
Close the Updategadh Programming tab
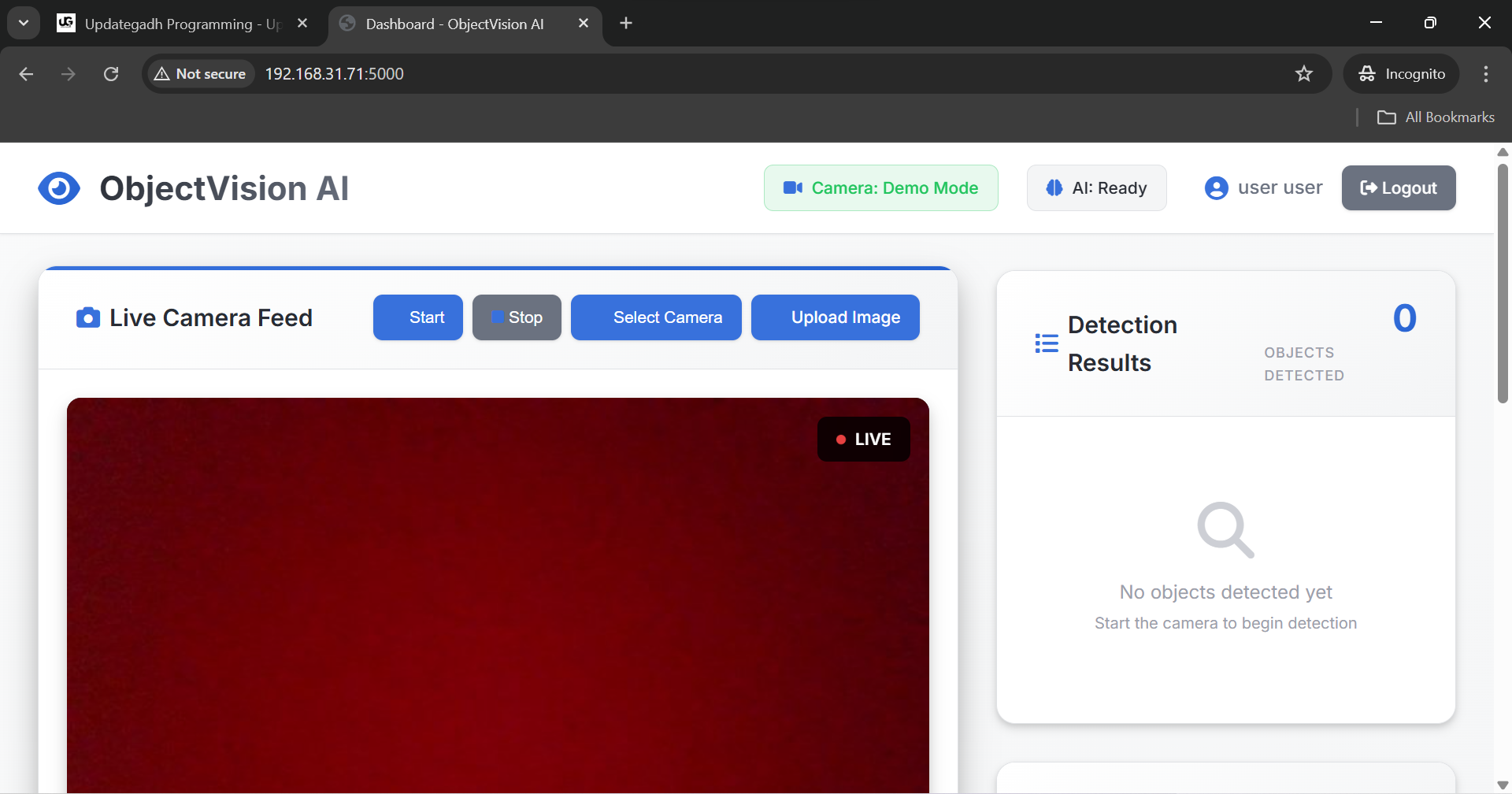pos(302,23)
